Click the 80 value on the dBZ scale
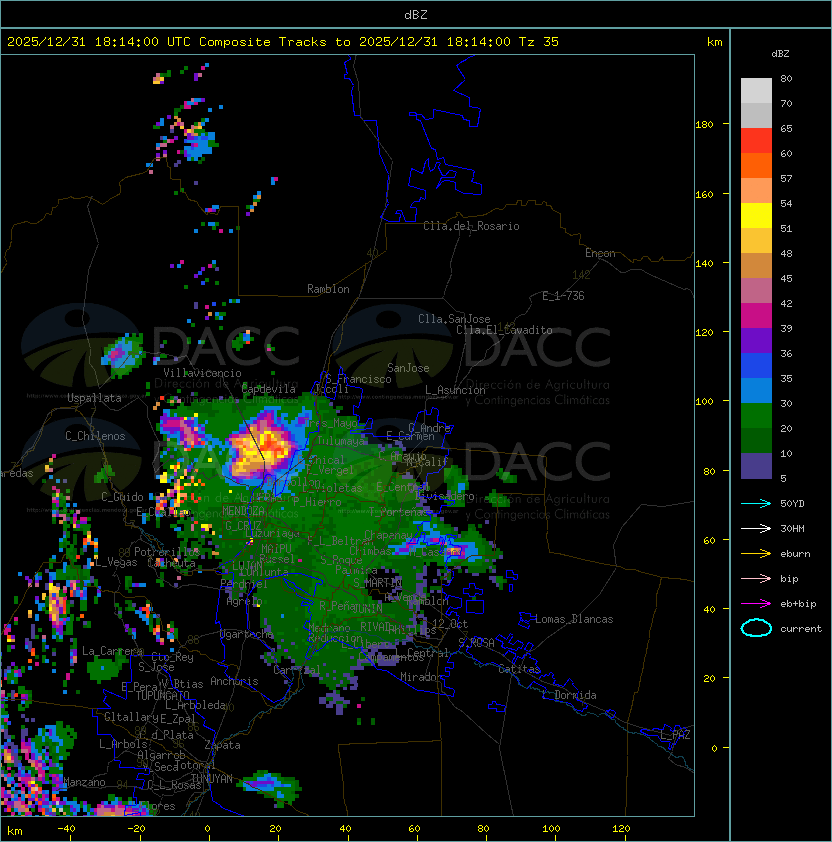The image size is (832, 842). [786, 78]
